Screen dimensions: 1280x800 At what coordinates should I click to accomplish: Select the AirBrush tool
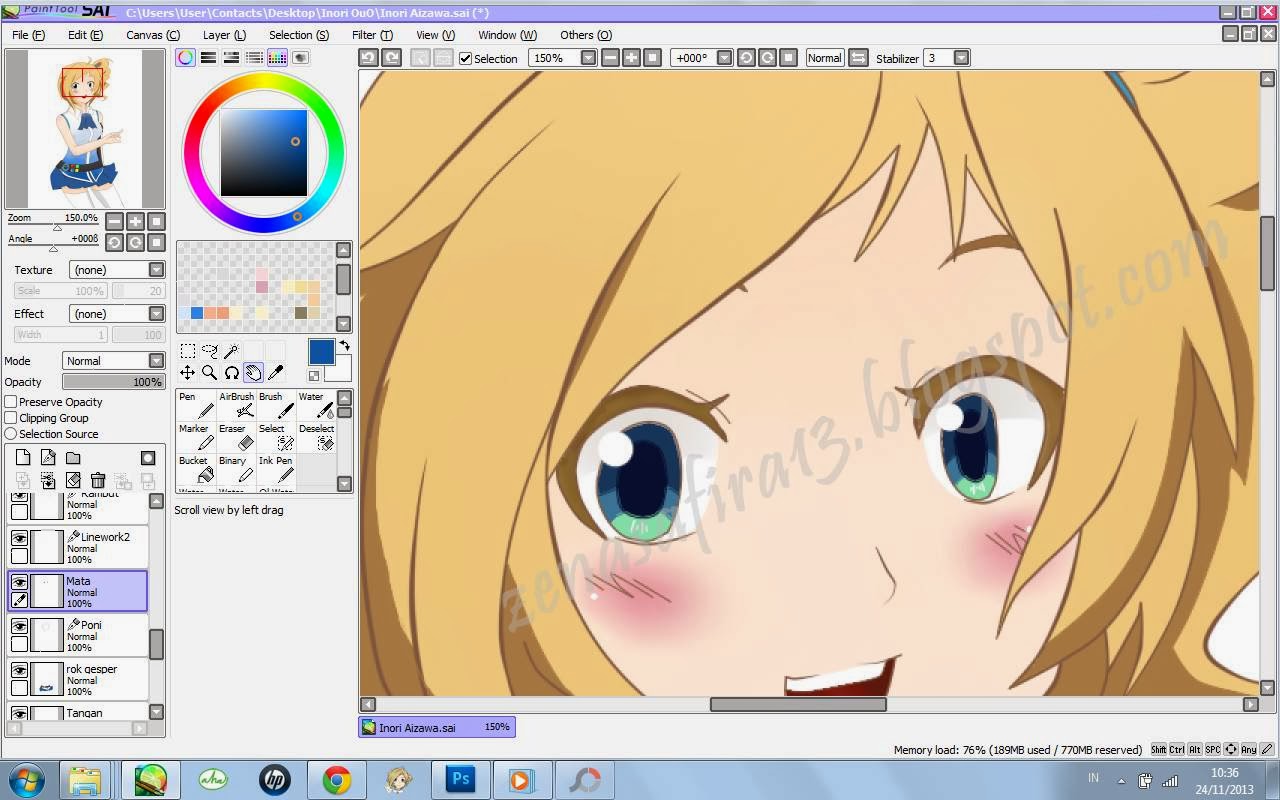tap(236, 404)
